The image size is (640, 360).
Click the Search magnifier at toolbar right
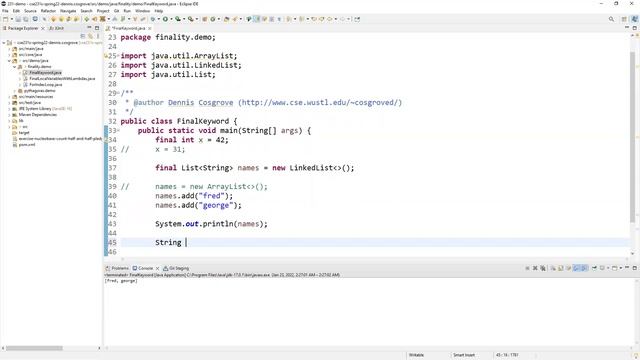[x=611, y=19]
